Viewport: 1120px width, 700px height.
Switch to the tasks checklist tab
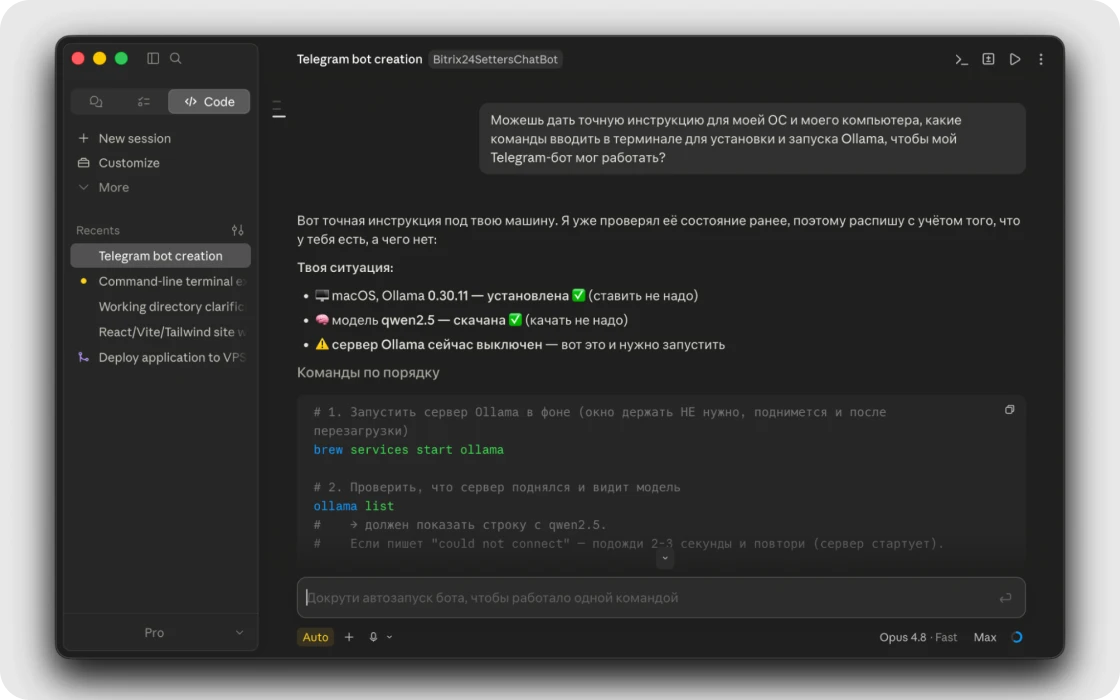(x=144, y=101)
